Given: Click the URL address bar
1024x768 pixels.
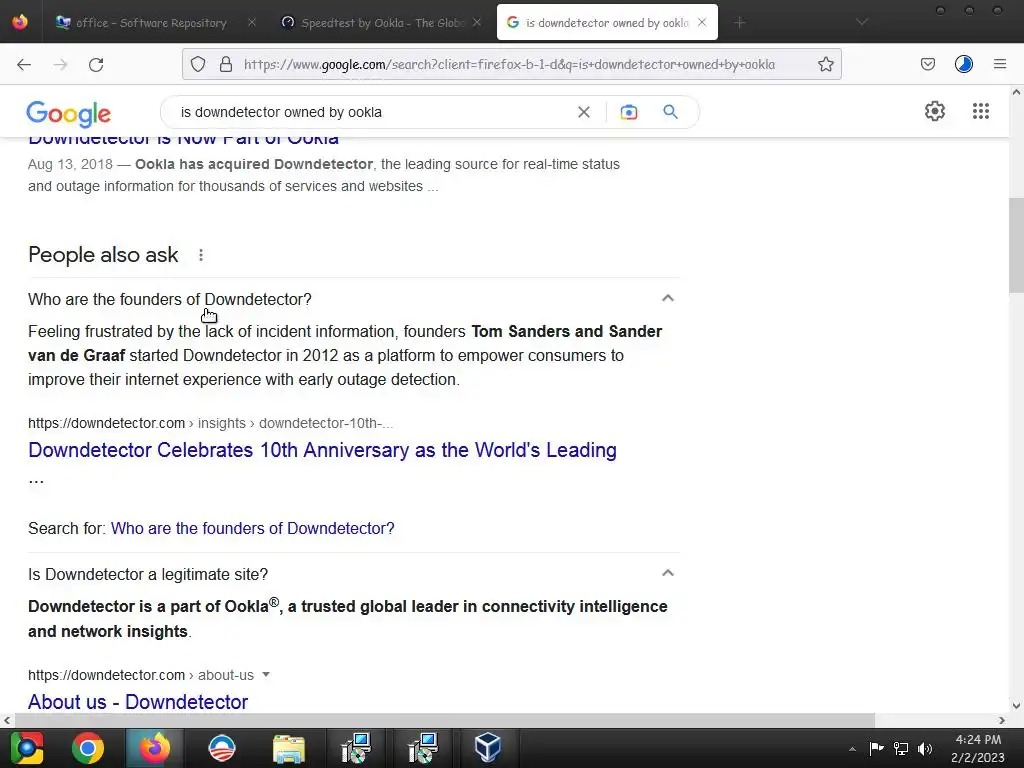Looking at the screenshot, I should pos(509,64).
